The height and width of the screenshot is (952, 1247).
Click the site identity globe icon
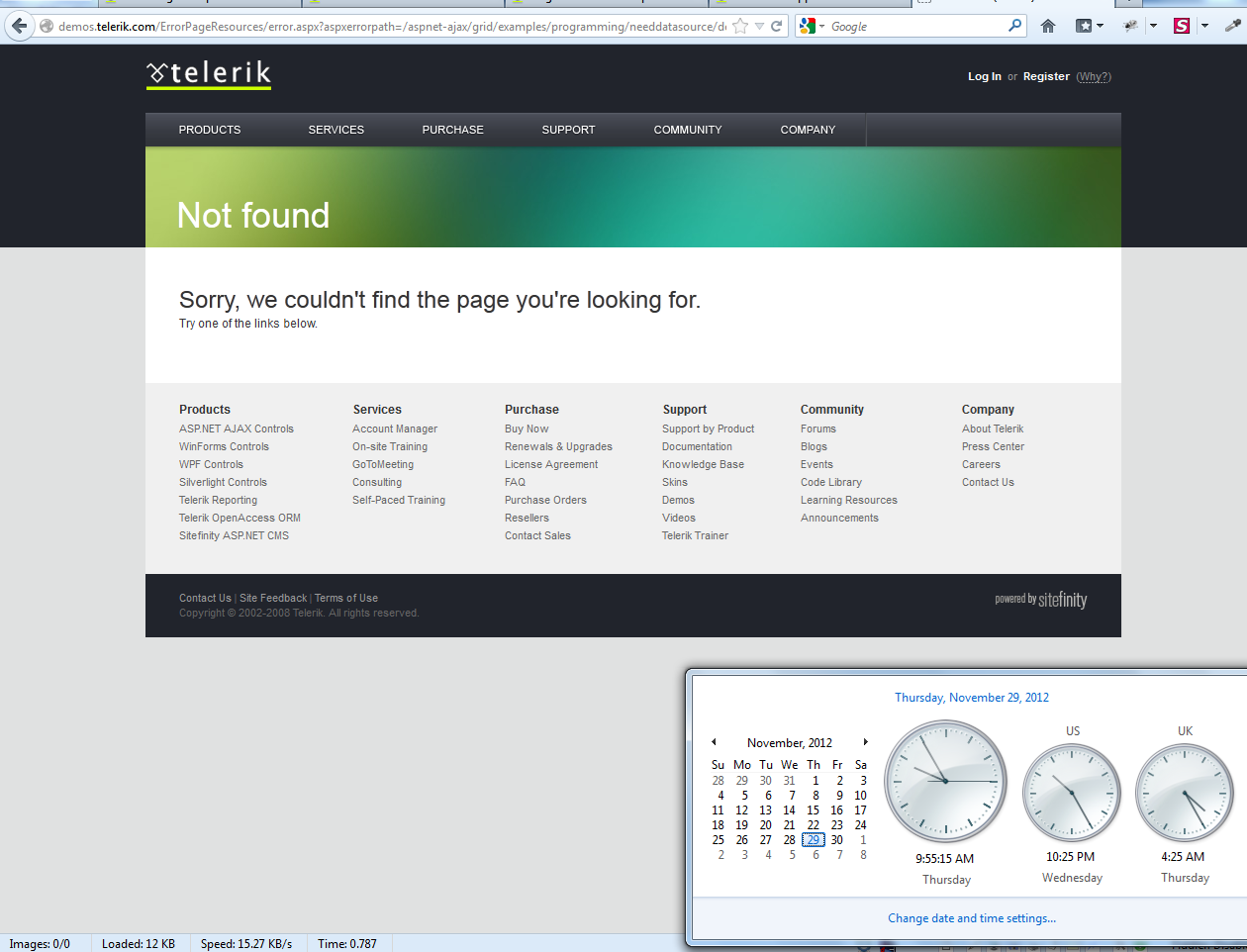[x=46, y=27]
